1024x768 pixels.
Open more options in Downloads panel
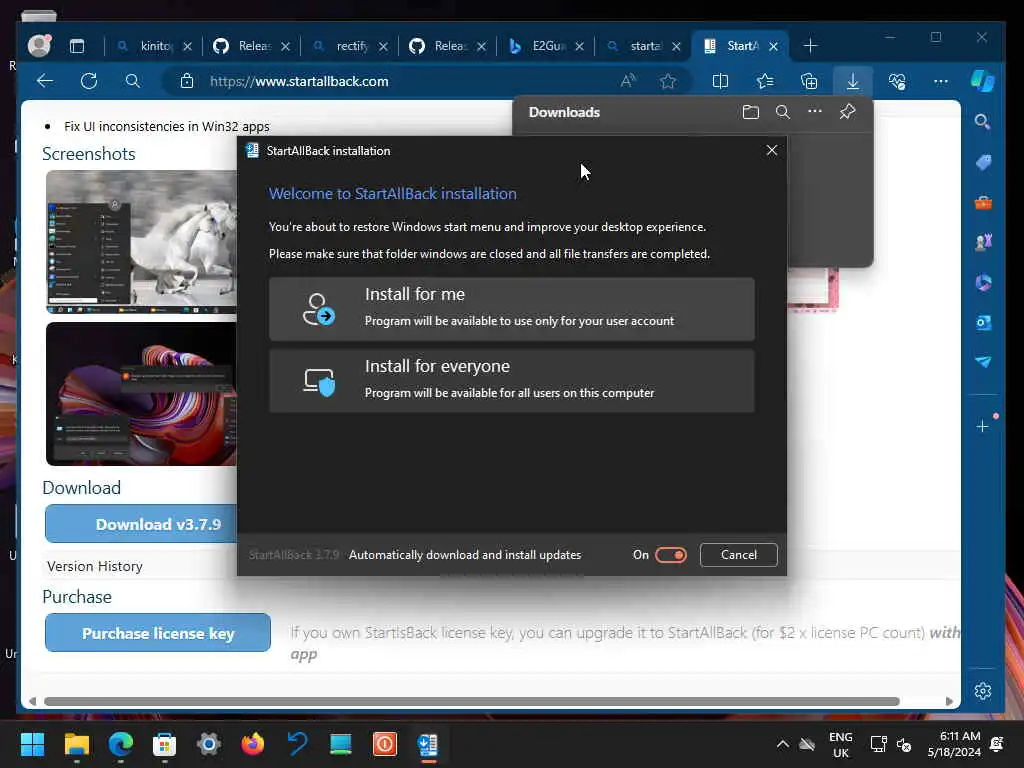[x=814, y=112]
